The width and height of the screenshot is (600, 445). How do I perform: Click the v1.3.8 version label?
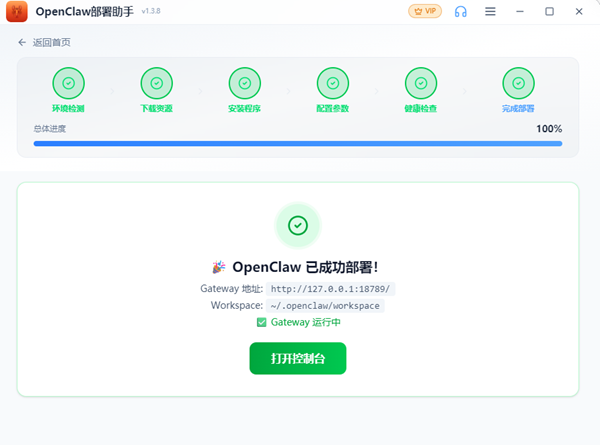pyautogui.click(x=151, y=11)
